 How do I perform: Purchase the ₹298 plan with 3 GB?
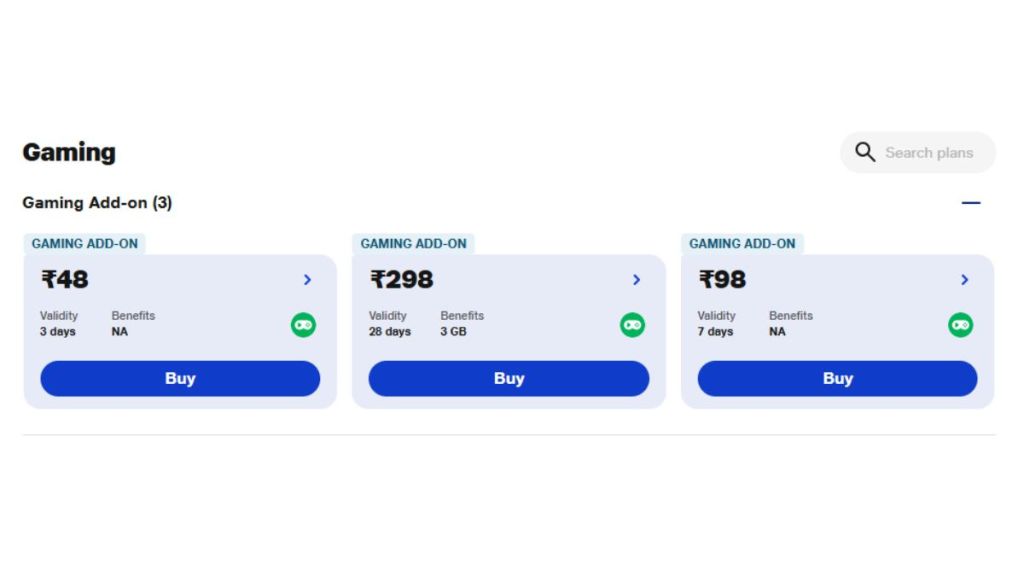point(509,378)
